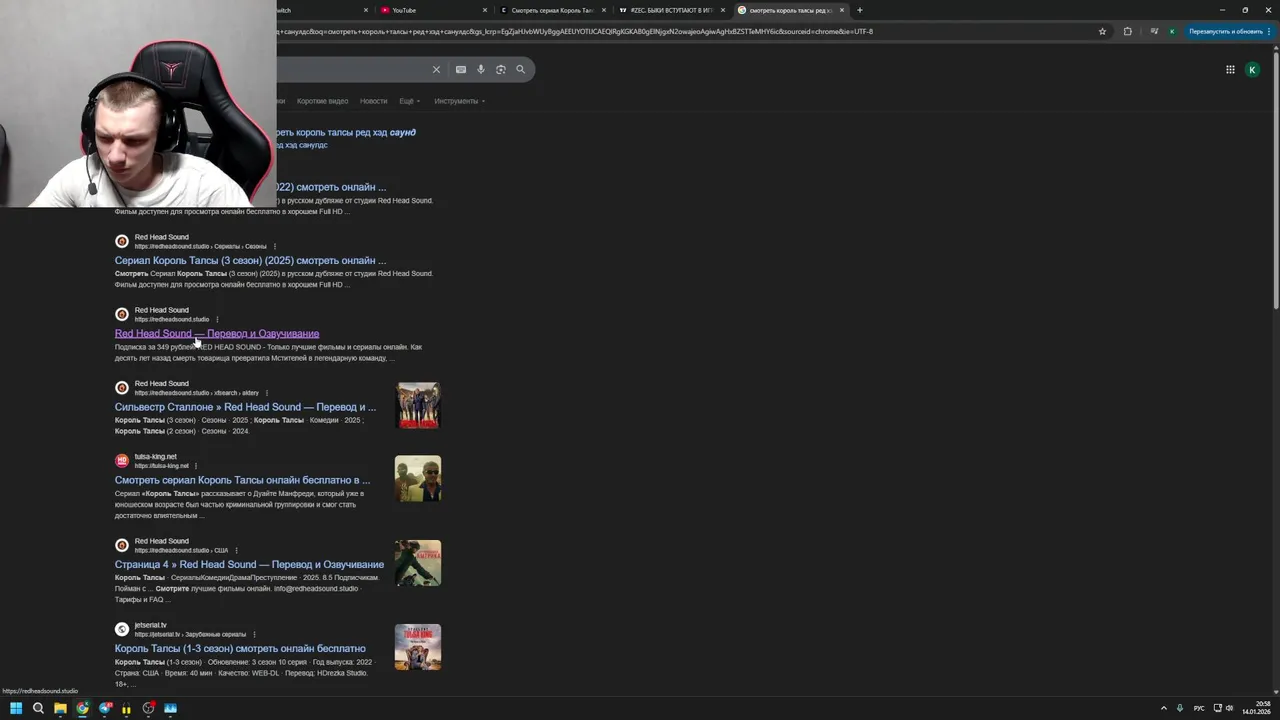Screen dimensions: 1280x720
Task: Switch to the 'Короткие видео' search filter
Action: pos(322,101)
